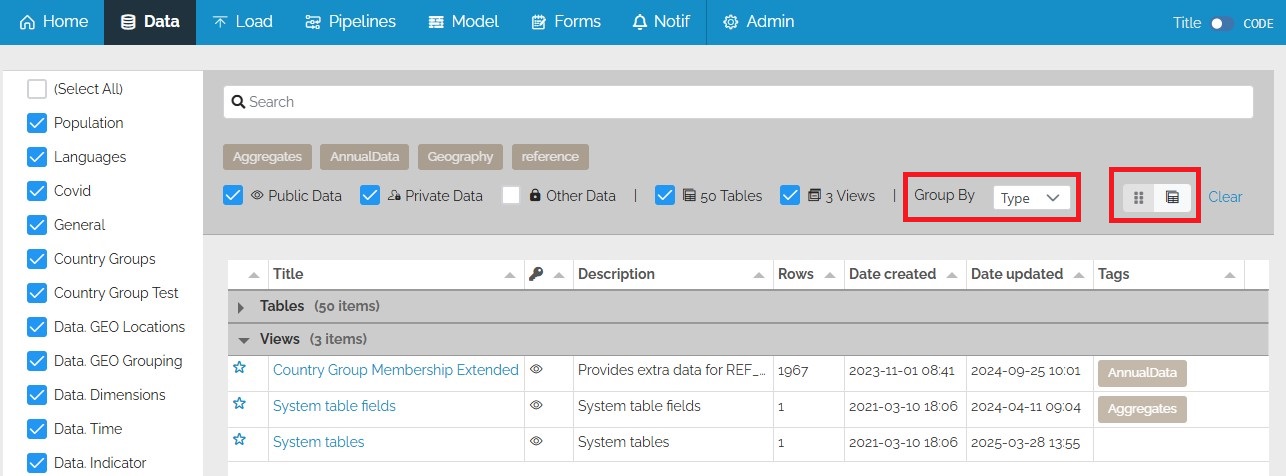The image size is (1286, 476).
Task: Sort by Tags column arrow
Action: point(1231,275)
